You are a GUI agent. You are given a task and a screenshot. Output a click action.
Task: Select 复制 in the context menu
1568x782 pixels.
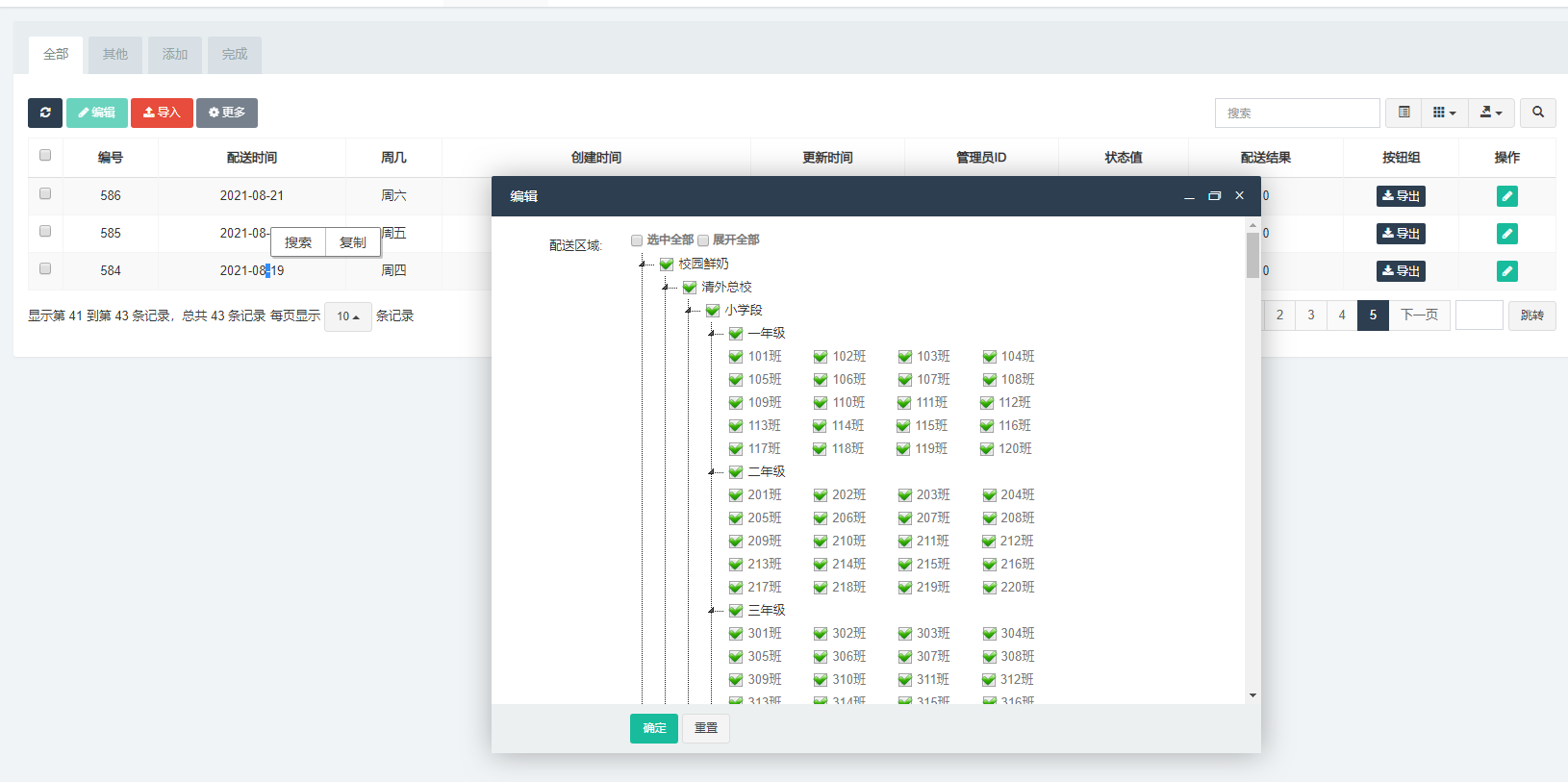(x=353, y=242)
